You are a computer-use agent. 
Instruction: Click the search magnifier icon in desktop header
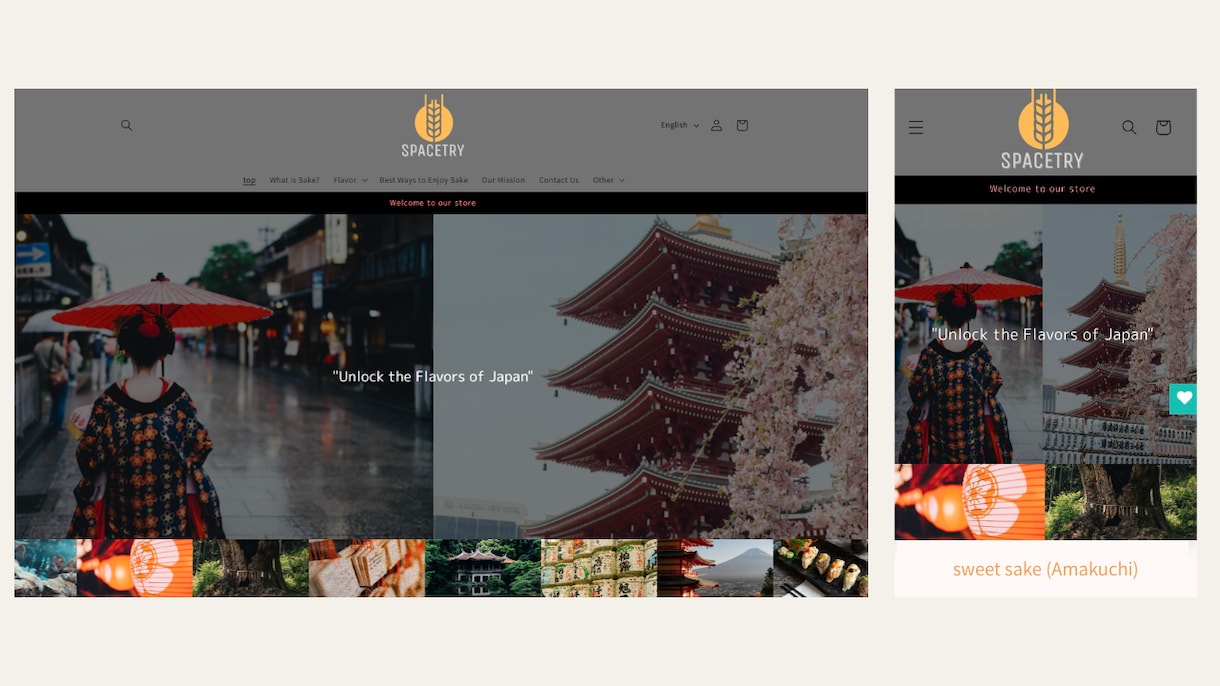pos(126,125)
